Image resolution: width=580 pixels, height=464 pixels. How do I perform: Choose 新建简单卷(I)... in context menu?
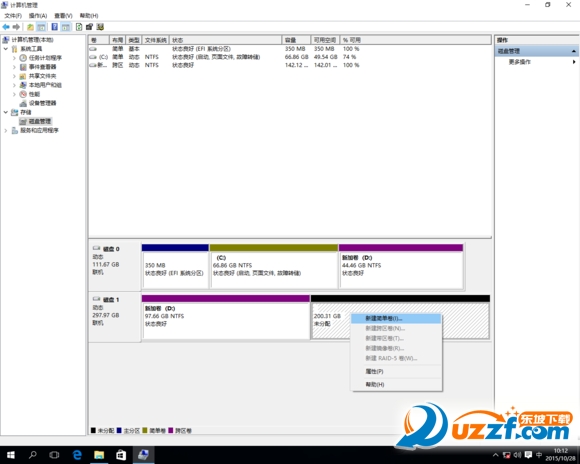click(x=396, y=318)
